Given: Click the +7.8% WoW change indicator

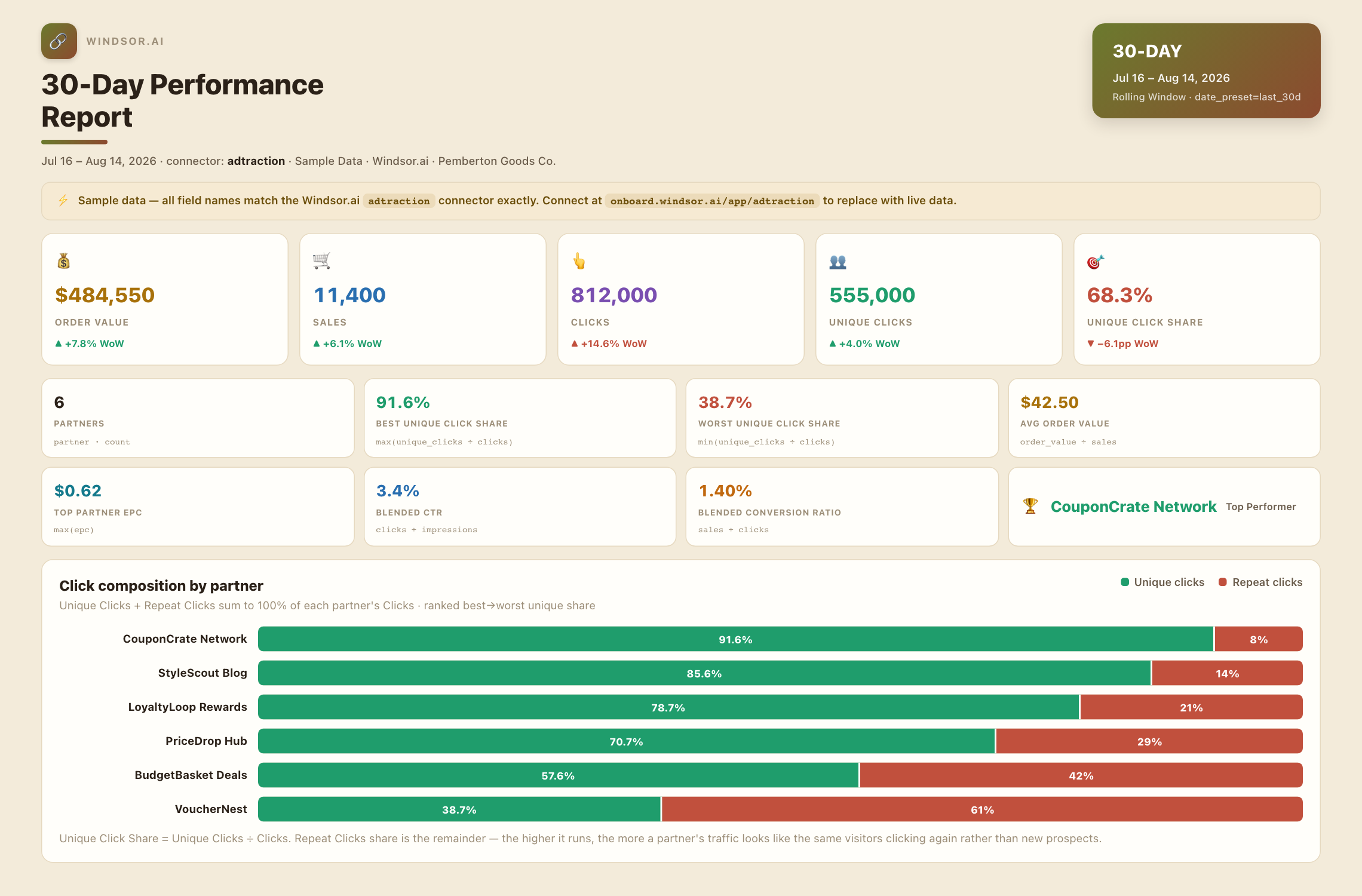Looking at the screenshot, I should [x=90, y=343].
